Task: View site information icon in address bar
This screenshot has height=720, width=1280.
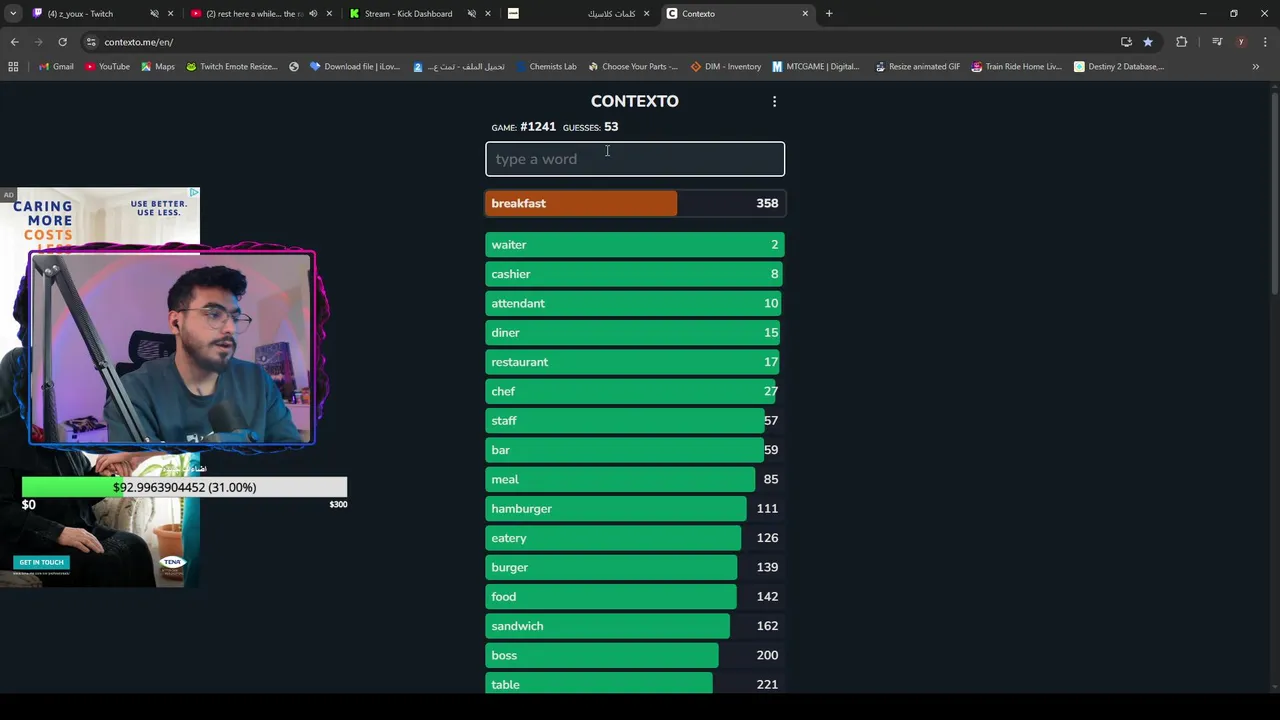Action: 91,42
